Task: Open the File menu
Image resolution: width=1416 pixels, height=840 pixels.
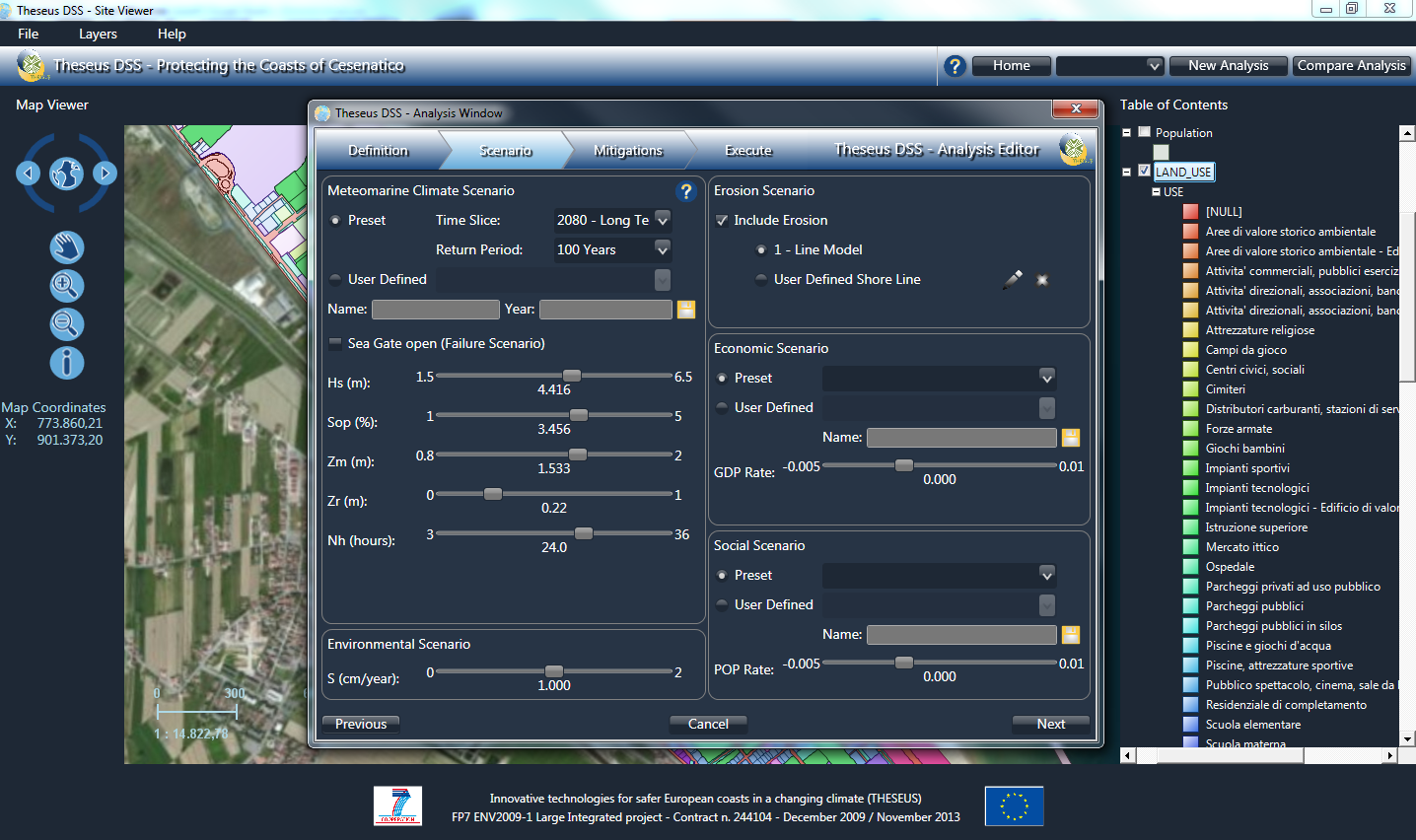Action: (x=29, y=34)
